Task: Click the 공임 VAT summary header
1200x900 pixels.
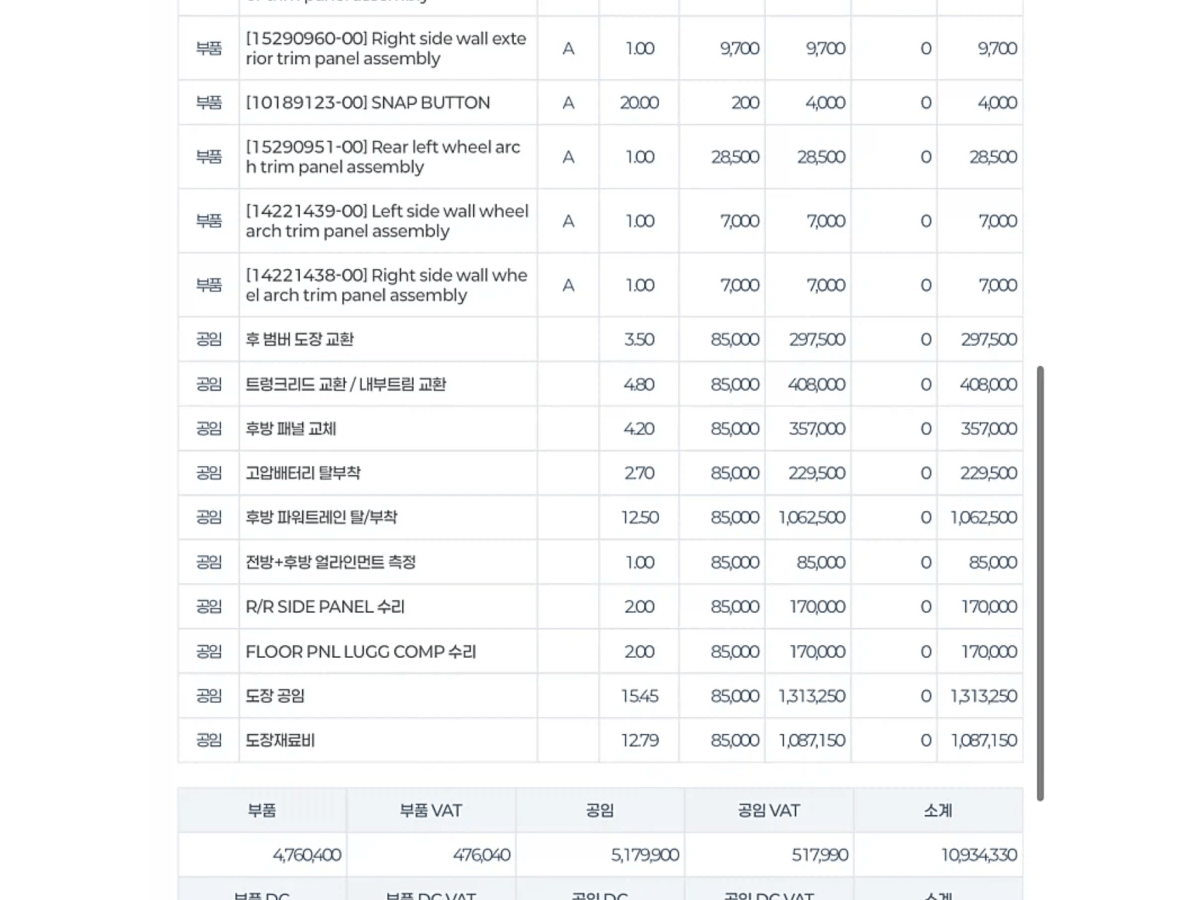Action: point(769,810)
